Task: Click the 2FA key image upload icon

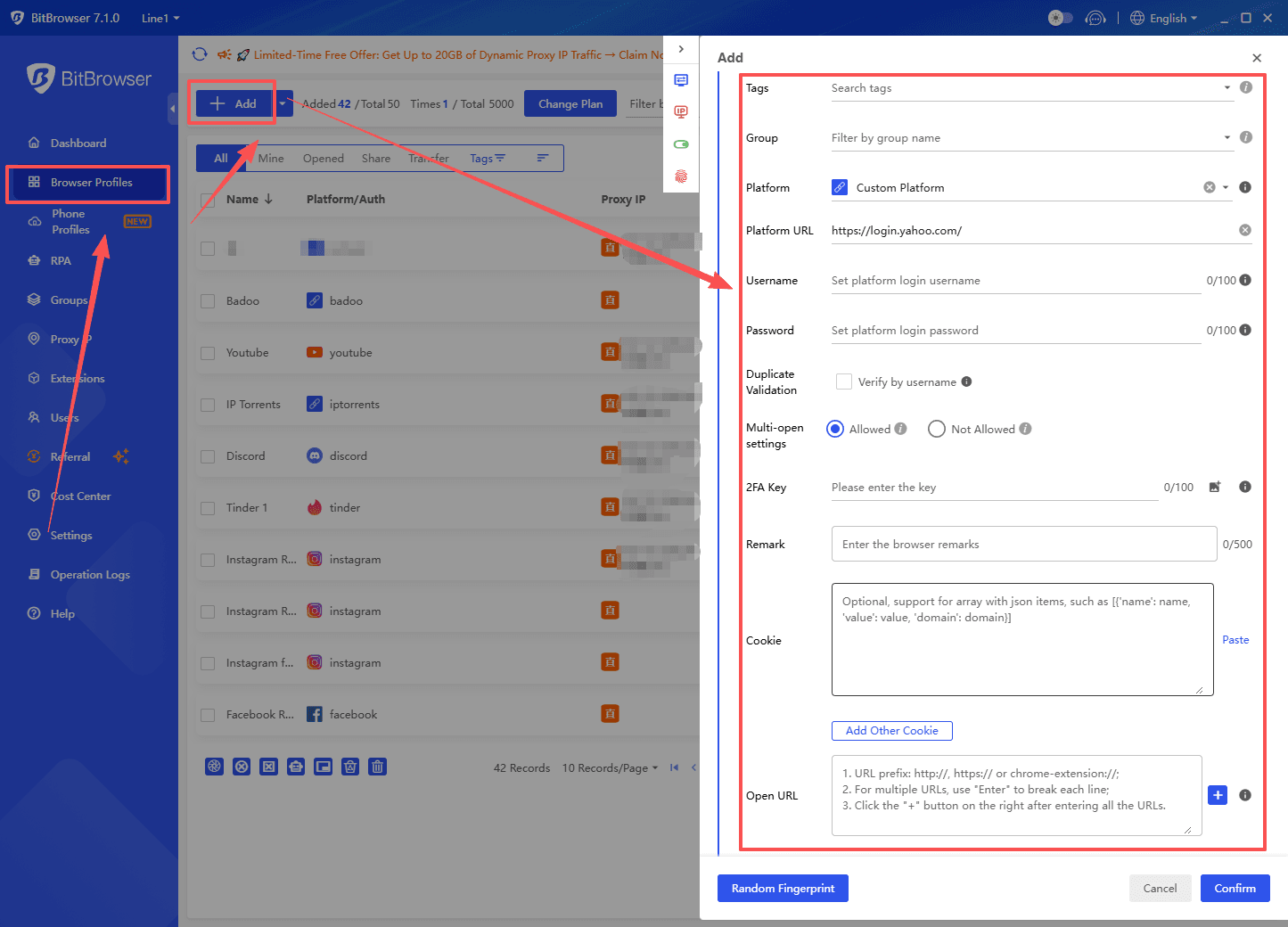Action: [1214, 487]
